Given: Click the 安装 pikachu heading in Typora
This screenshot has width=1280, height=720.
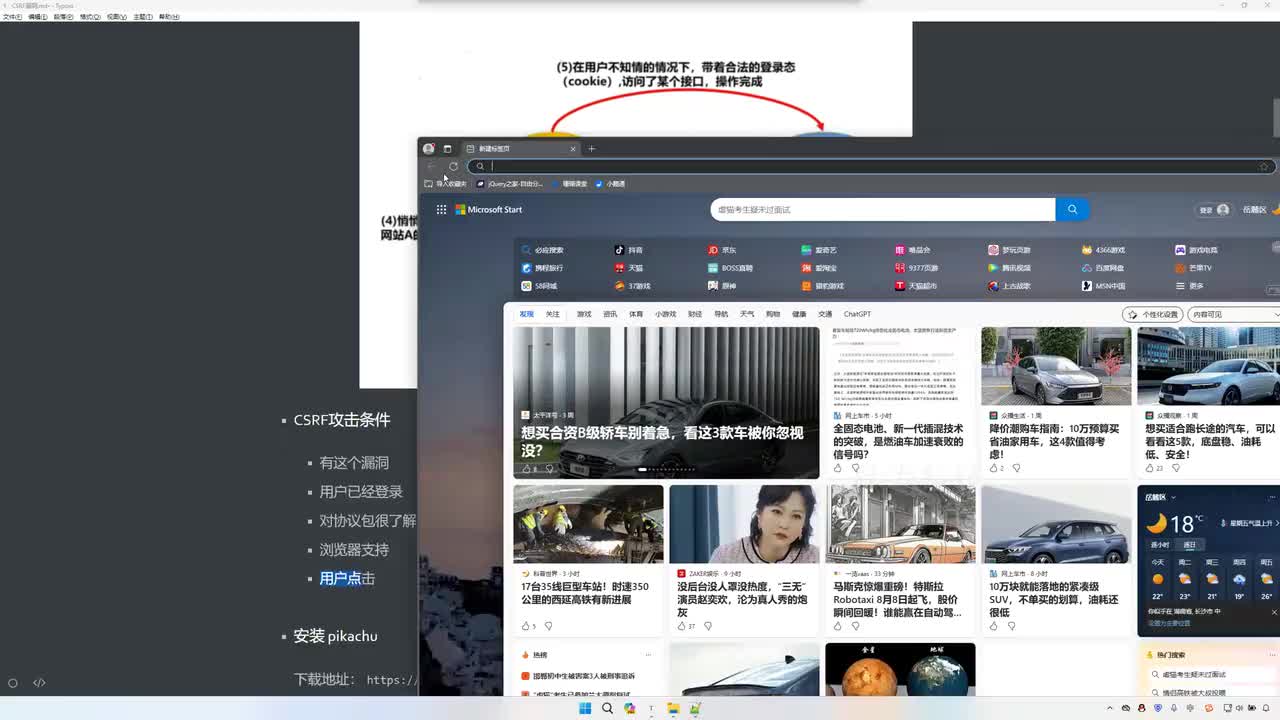Looking at the screenshot, I should coord(335,636).
